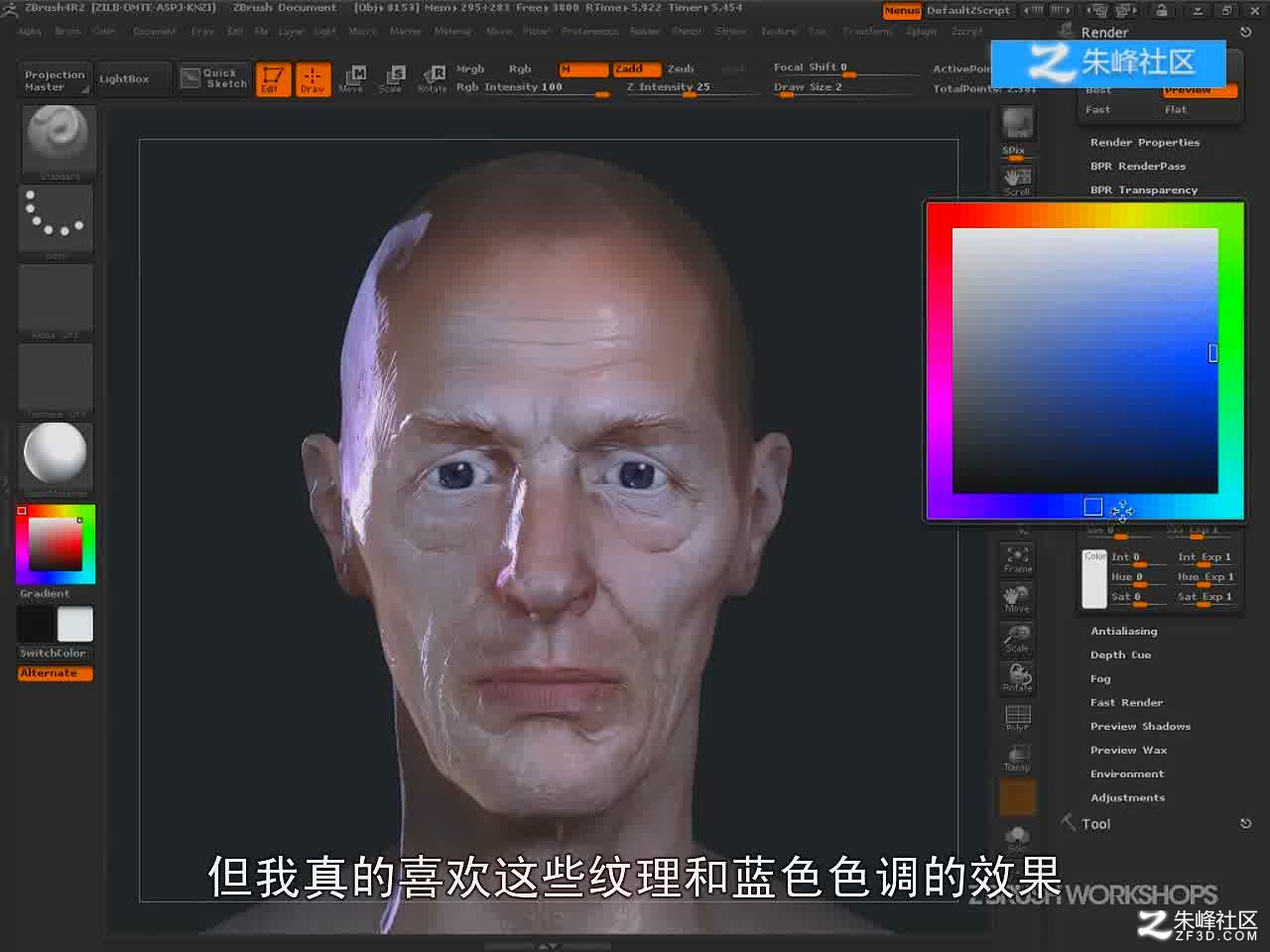Expand the Fog section
The height and width of the screenshot is (952, 1270).
point(1101,679)
